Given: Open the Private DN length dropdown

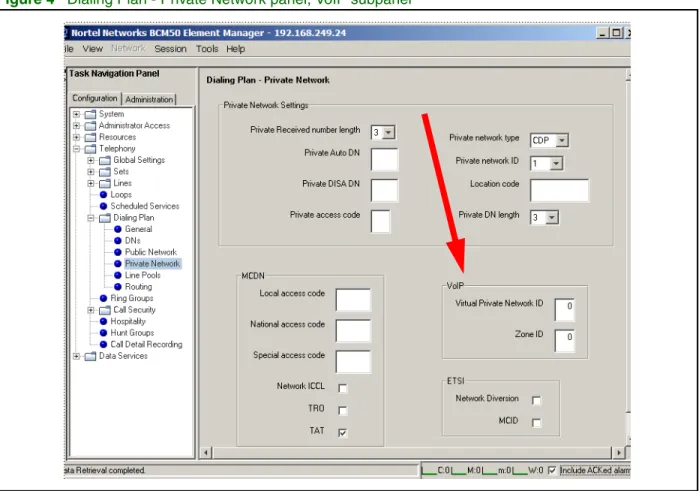Looking at the screenshot, I should (552, 218).
